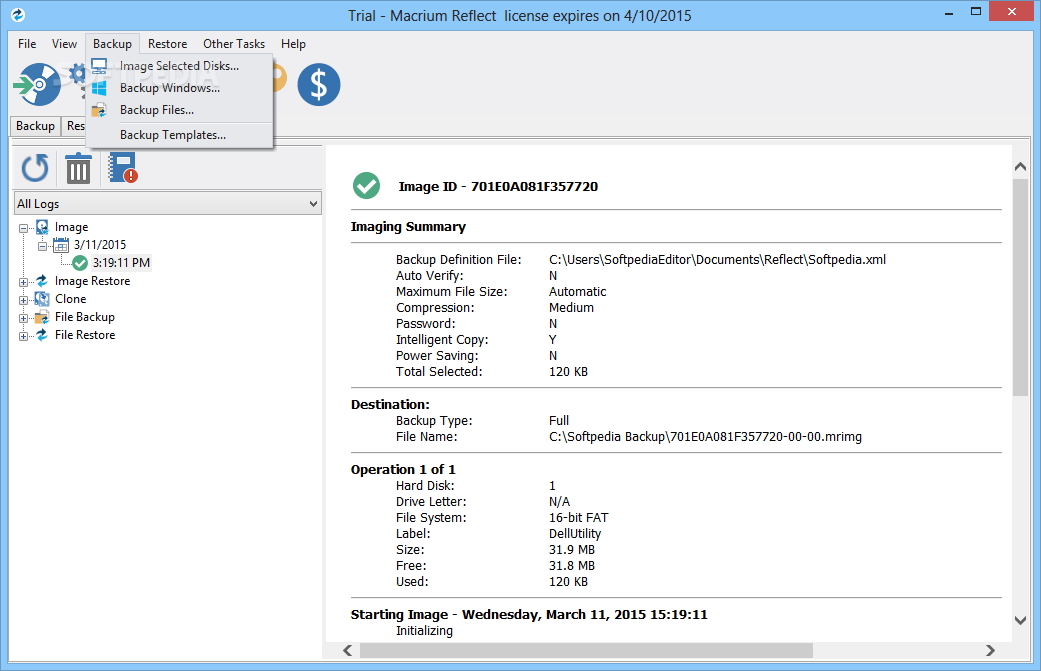The height and width of the screenshot is (671, 1041).
Task: Click the Softpedia.xml definition file path
Action: tap(717, 260)
